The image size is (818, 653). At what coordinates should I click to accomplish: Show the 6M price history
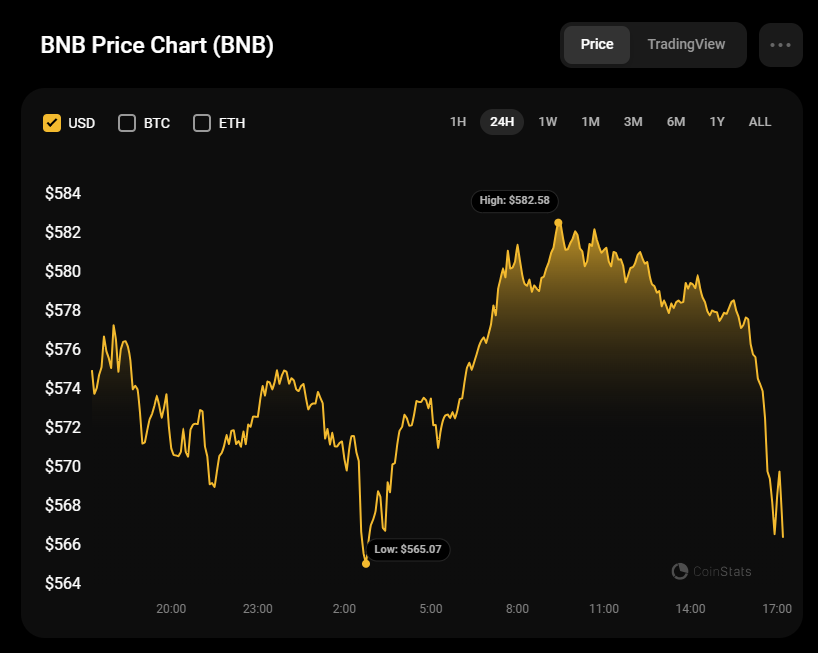(x=676, y=122)
